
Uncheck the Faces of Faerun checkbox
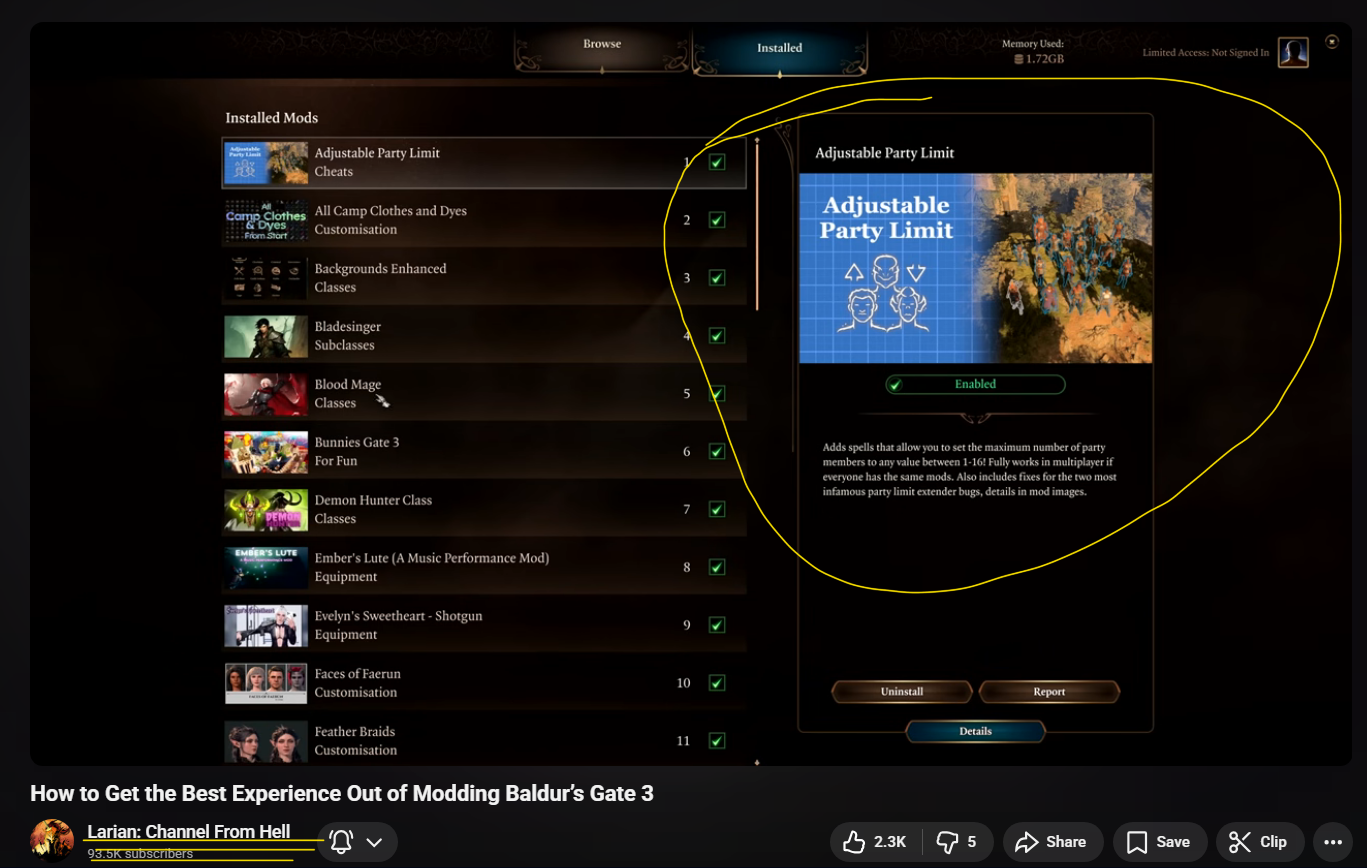coord(717,683)
